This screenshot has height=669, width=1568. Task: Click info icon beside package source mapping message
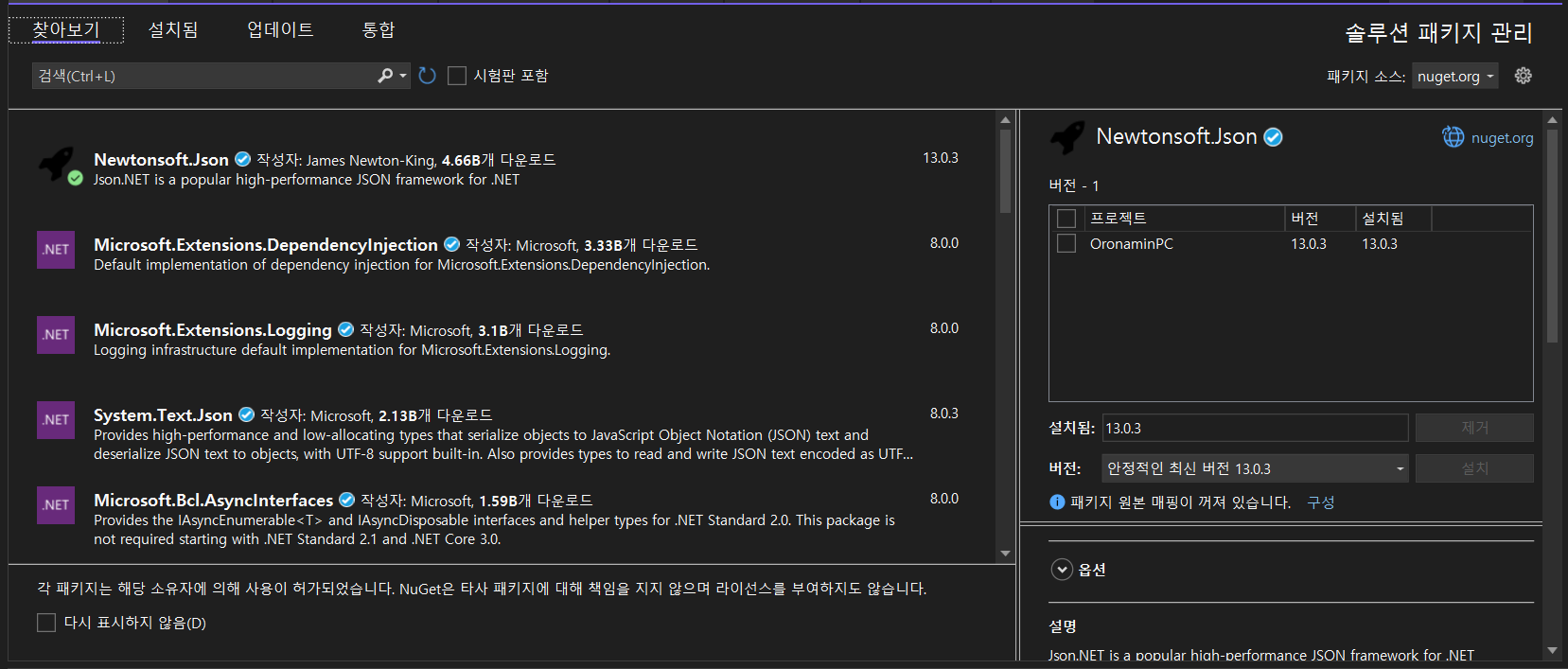tap(1057, 502)
